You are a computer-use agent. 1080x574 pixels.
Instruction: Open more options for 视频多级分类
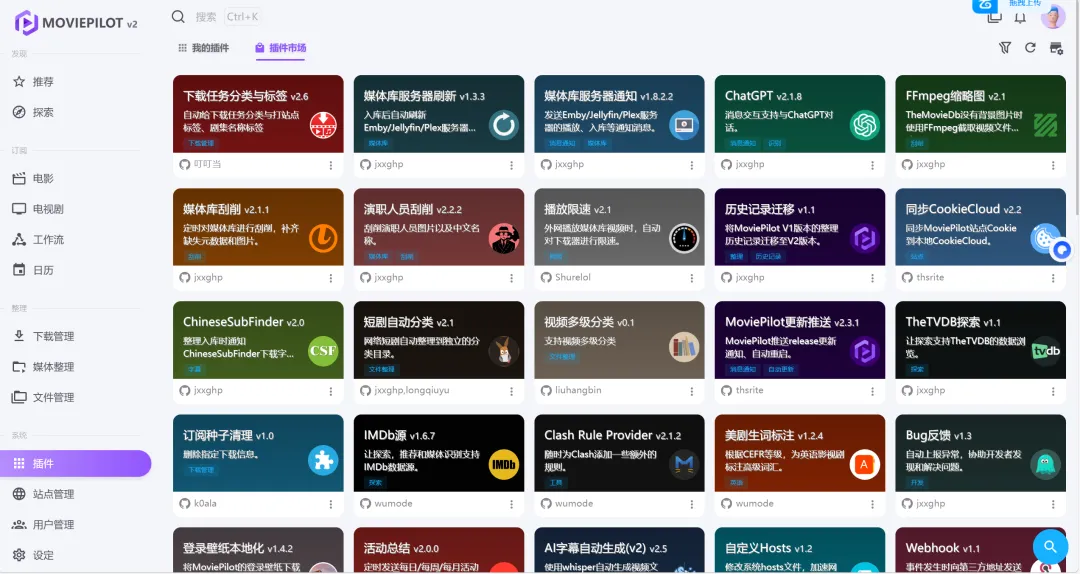pyautogui.click(x=692, y=391)
